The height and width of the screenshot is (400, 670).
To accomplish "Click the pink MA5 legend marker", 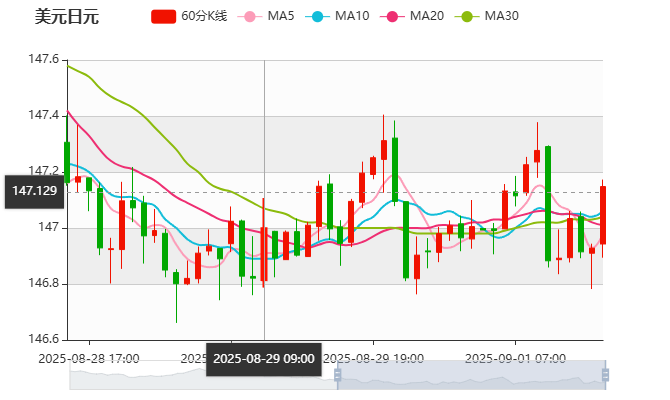I will point(250,16).
